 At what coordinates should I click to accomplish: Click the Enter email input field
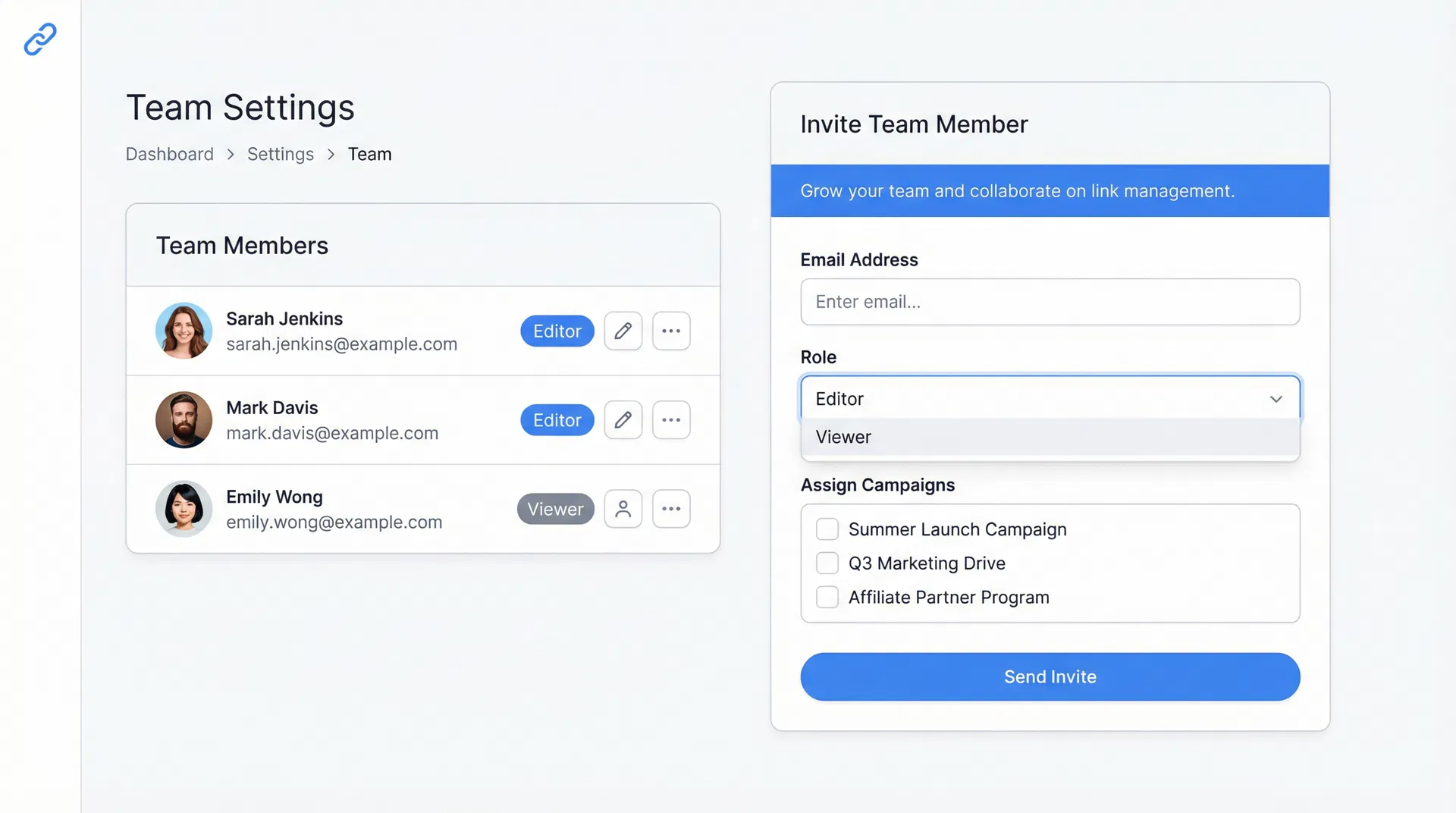1050,302
